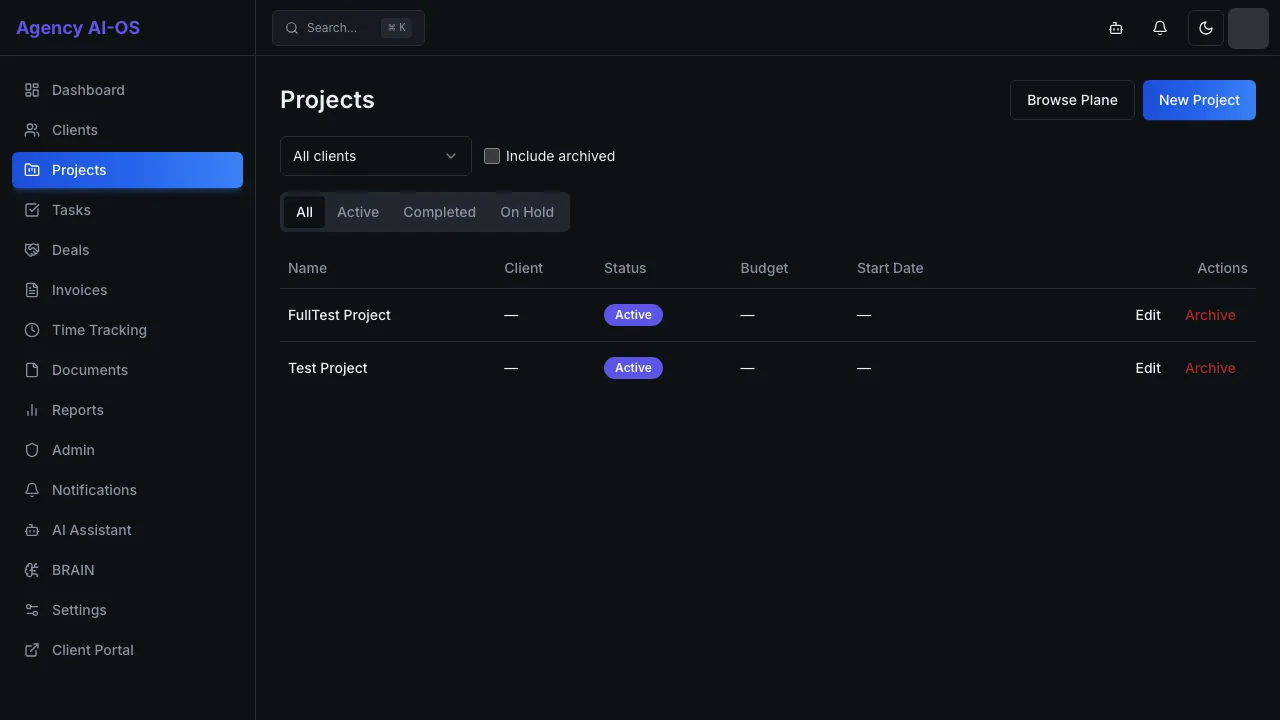Click the Active status badge for Test Project
Image resolution: width=1280 pixels, height=720 pixels.
point(633,368)
